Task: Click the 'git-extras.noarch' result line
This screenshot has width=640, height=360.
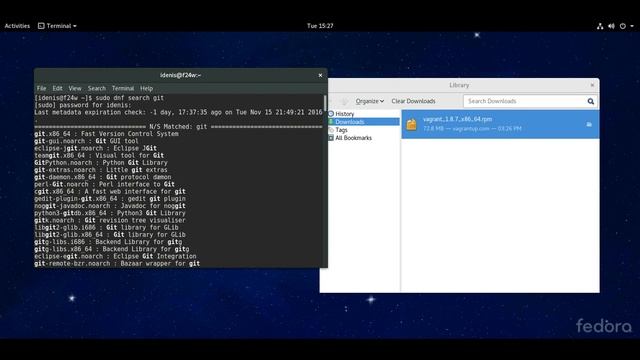Action: (101, 170)
